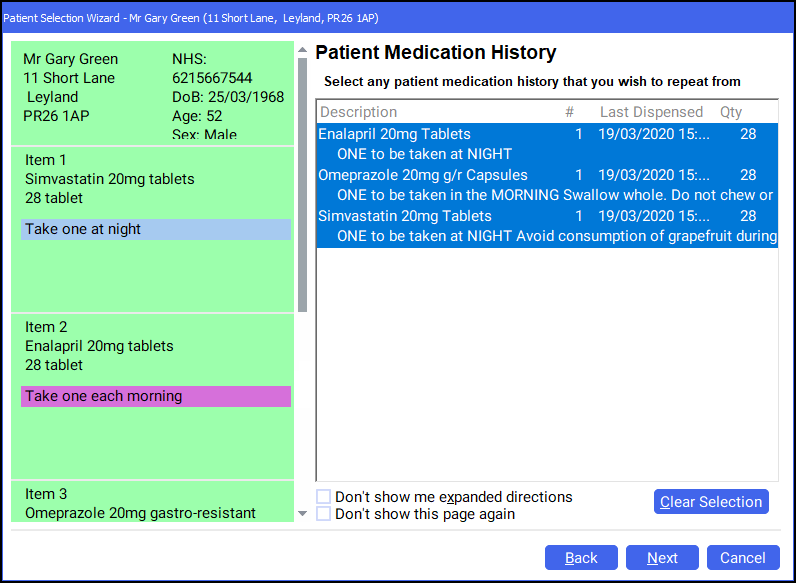
Task: Click the # column header
Action: tap(569, 112)
